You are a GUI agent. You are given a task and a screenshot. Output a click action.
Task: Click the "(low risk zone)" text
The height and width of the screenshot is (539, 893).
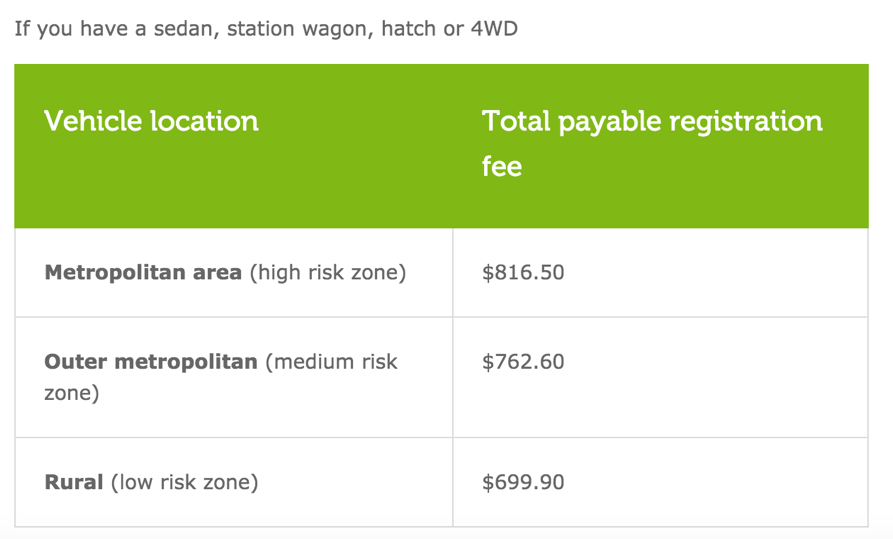pos(184,483)
